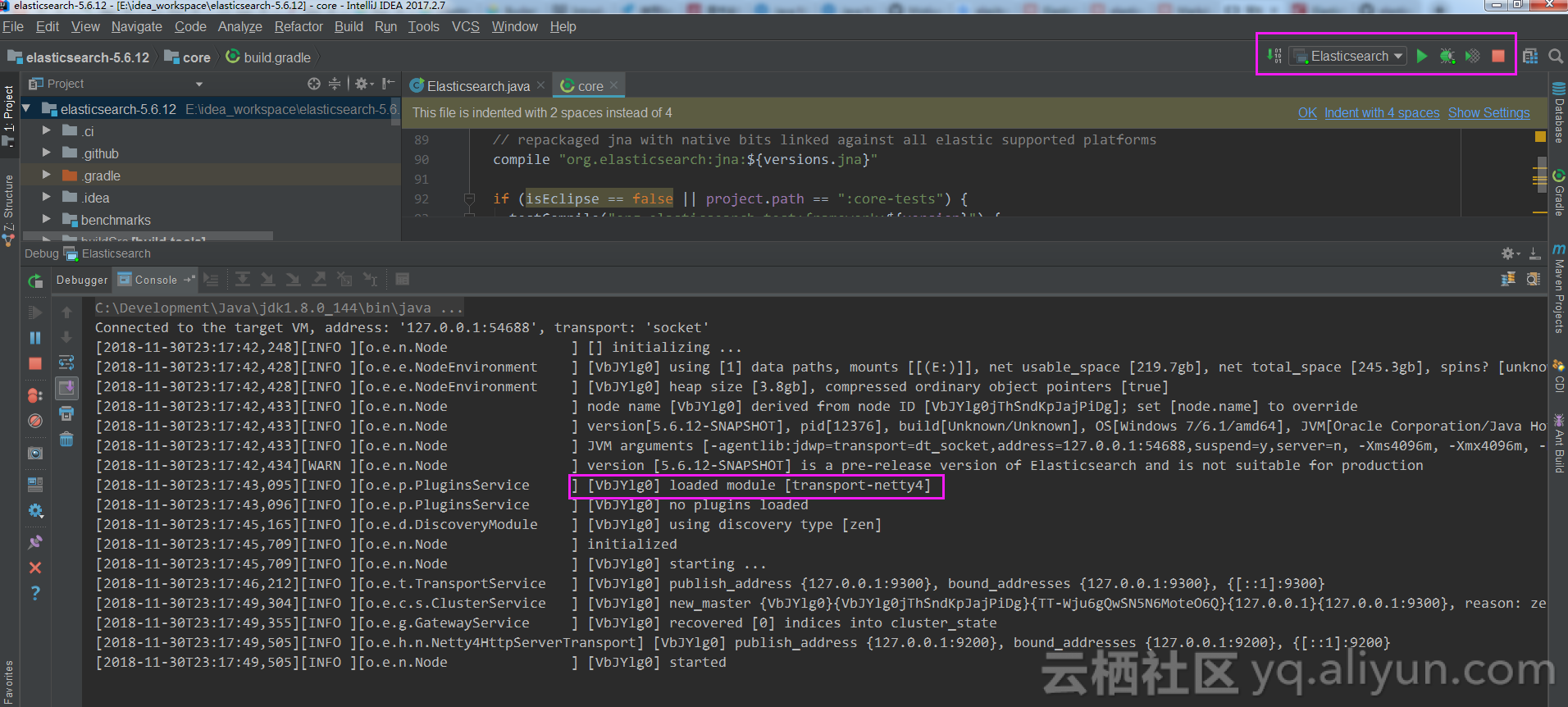Select the core editor tab

[x=590, y=86]
